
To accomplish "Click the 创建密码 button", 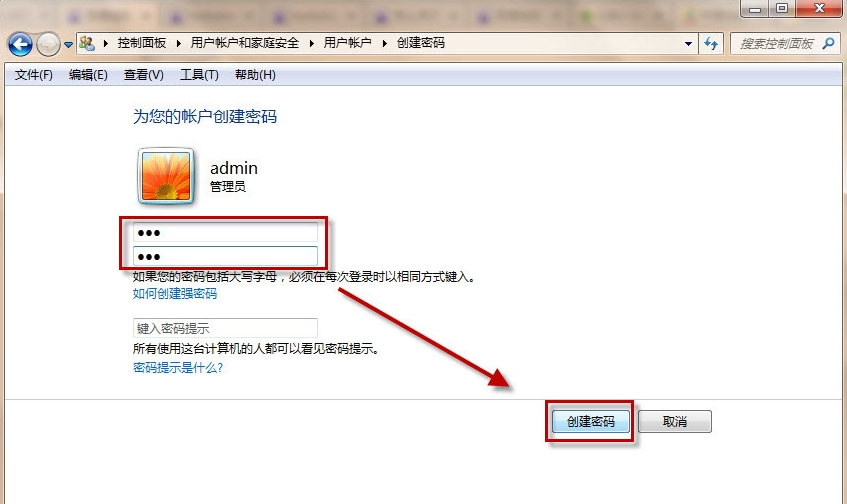I will click(589, 422).
